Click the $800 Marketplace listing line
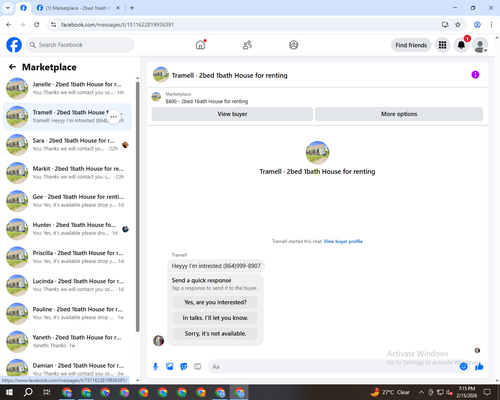Image resolution: width=500 pixels, height=400 pixels. [207, 101]
